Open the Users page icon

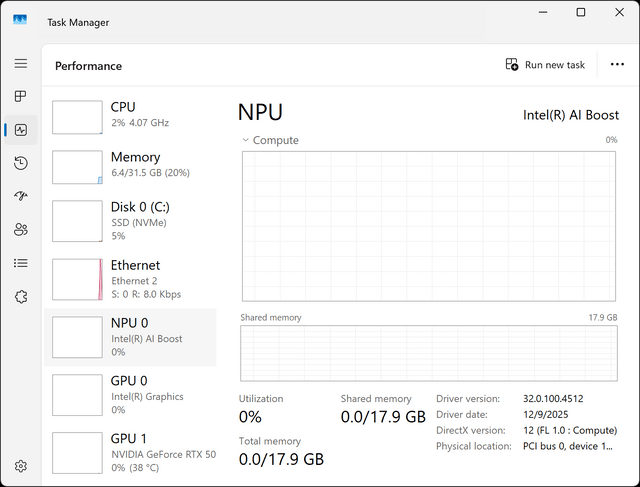coord(21,229)
